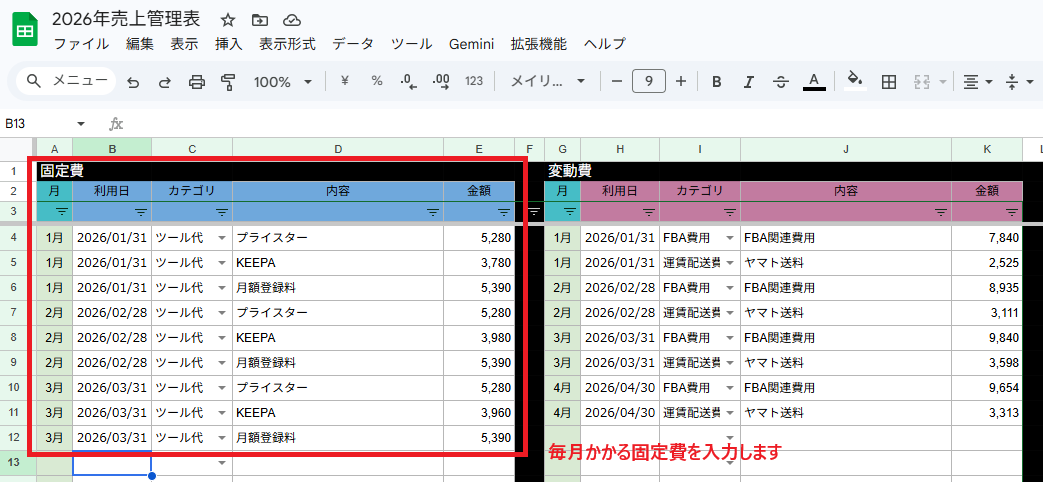
Task: Decrease font size with minus button
Action: (617, 82)
